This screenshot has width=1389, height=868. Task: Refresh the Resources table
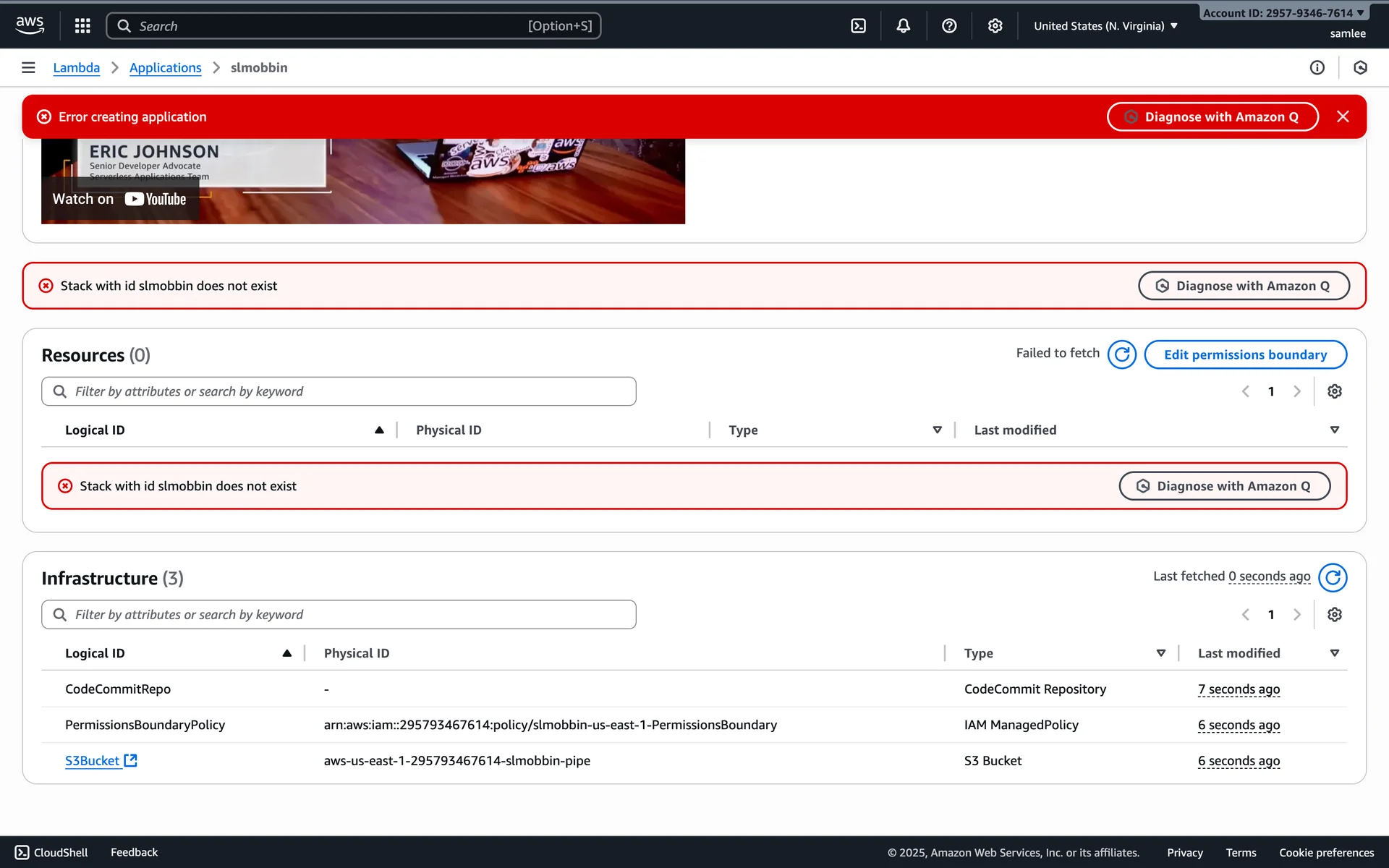coord(1121,354)
